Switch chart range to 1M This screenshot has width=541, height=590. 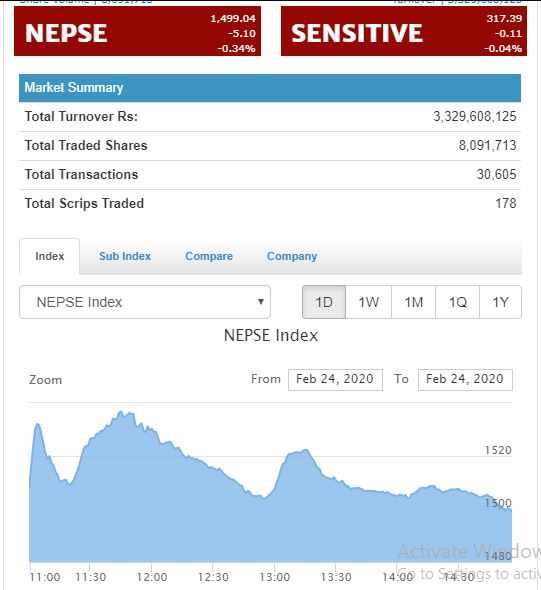point(413,302)
